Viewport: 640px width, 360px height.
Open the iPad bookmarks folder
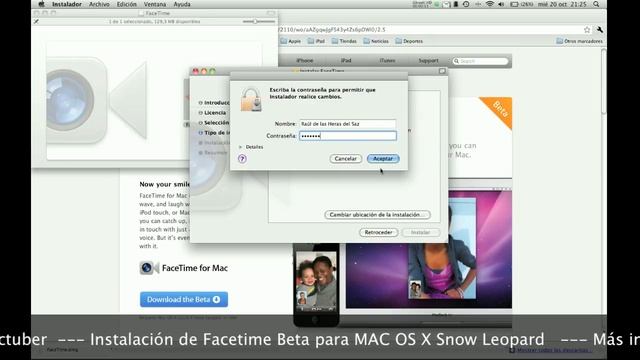pos(316,41)
